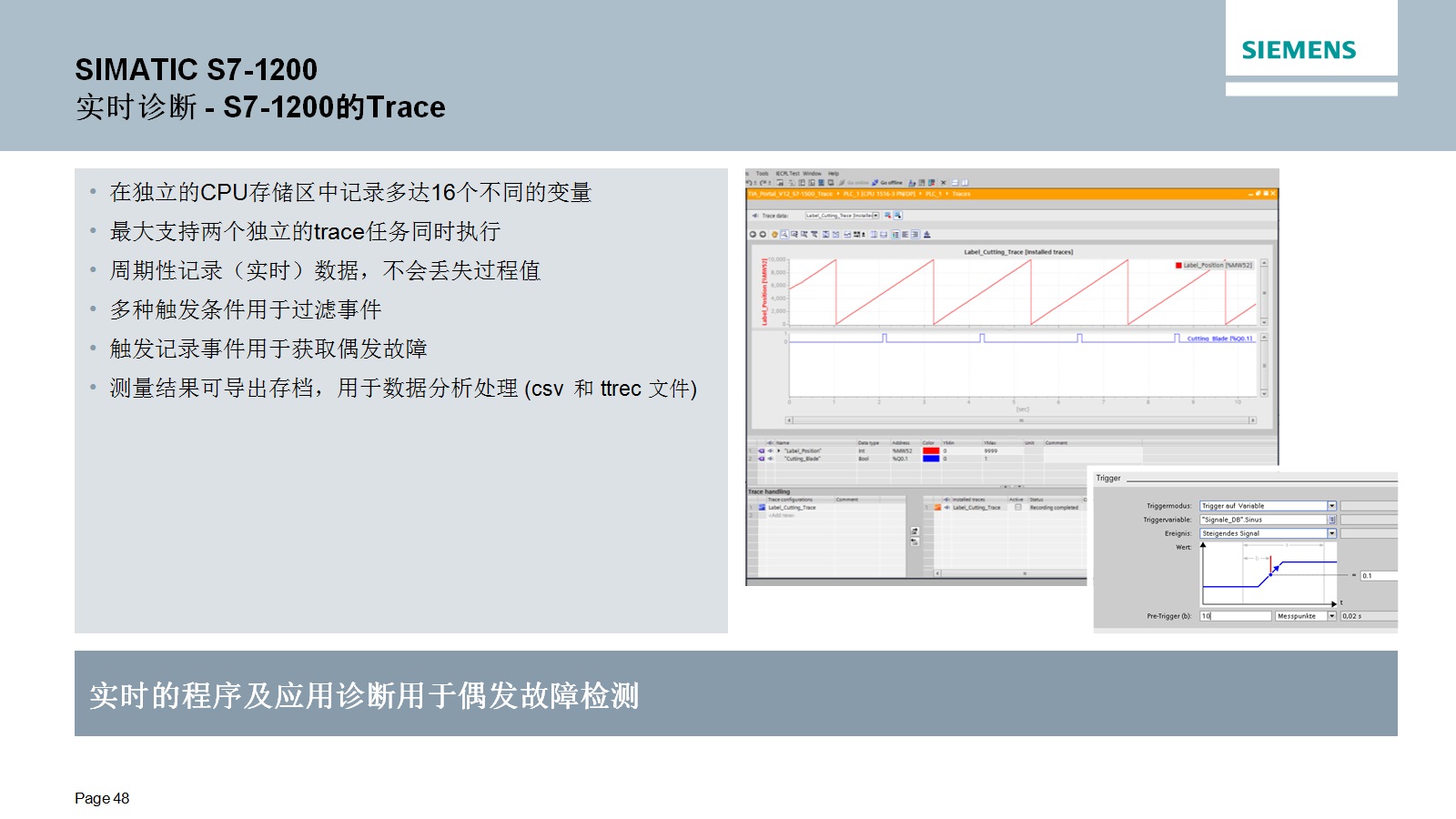Click the Data type column header
Screen dimensions: 1456x819
868,443
